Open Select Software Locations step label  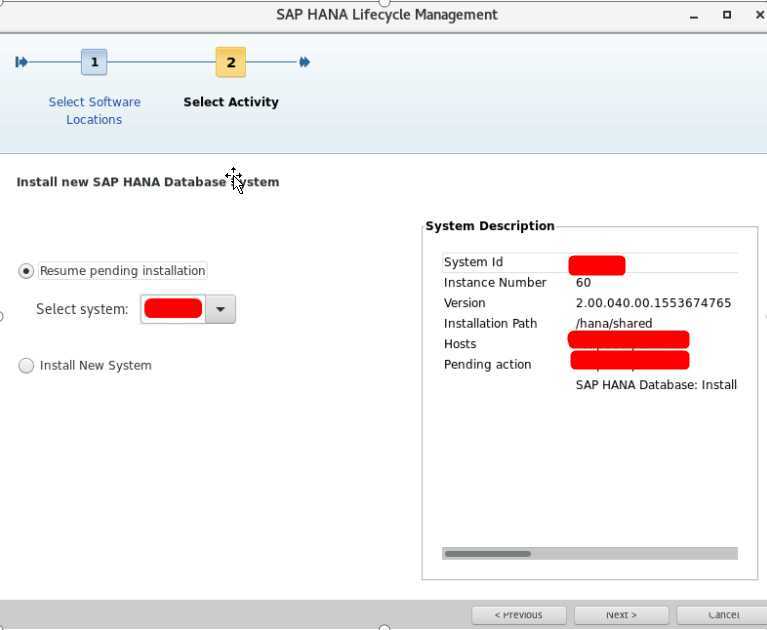point(94,111)
